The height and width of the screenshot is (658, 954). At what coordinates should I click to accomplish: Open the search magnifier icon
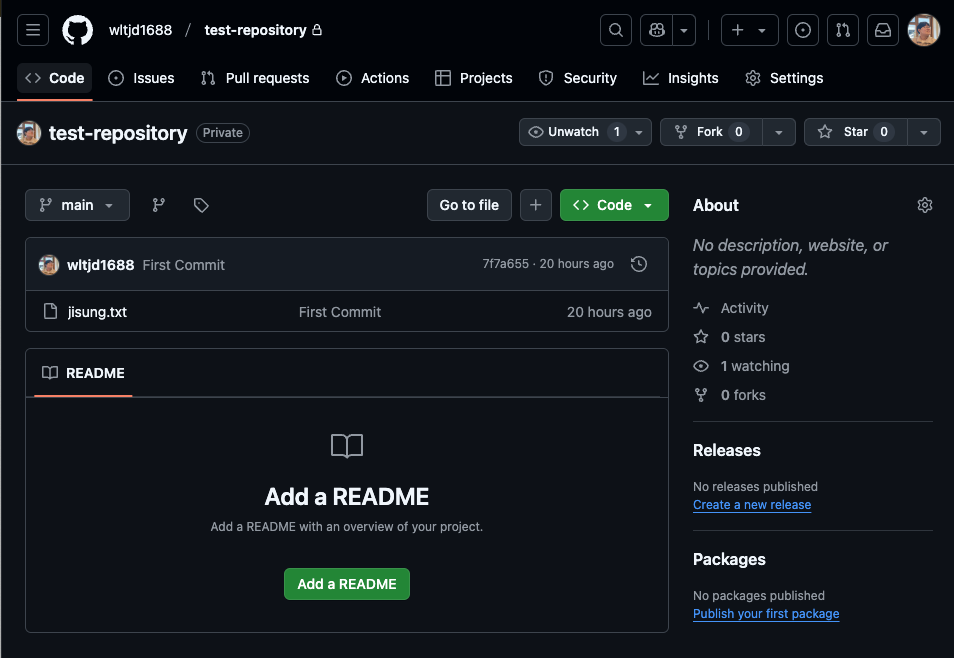[616, 30]
